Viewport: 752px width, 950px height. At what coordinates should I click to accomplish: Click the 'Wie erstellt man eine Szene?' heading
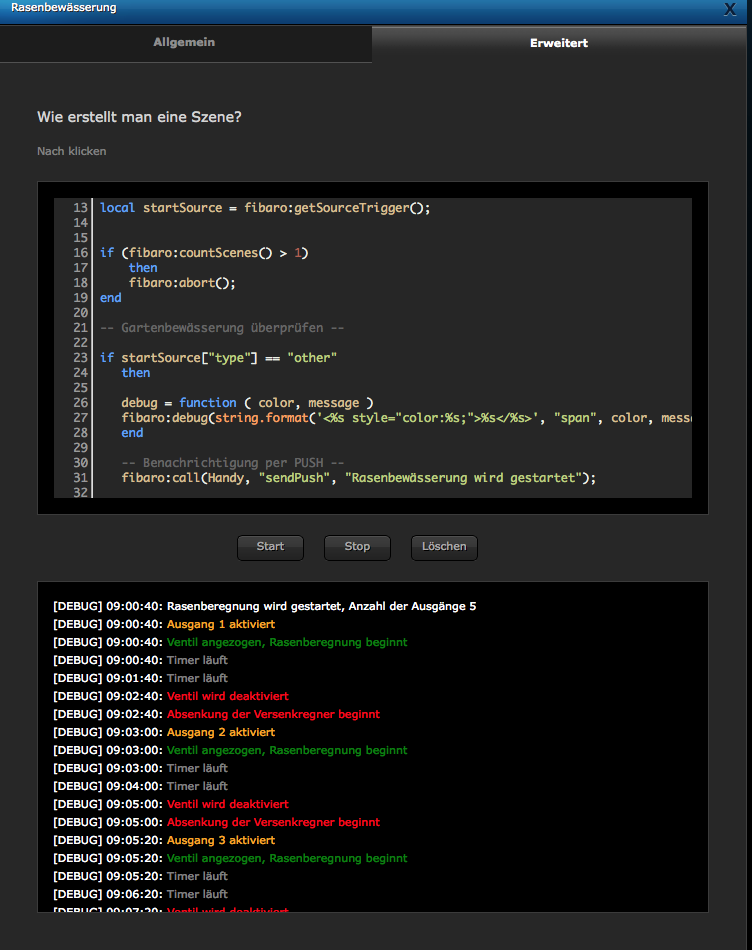(x=139, y=117)
